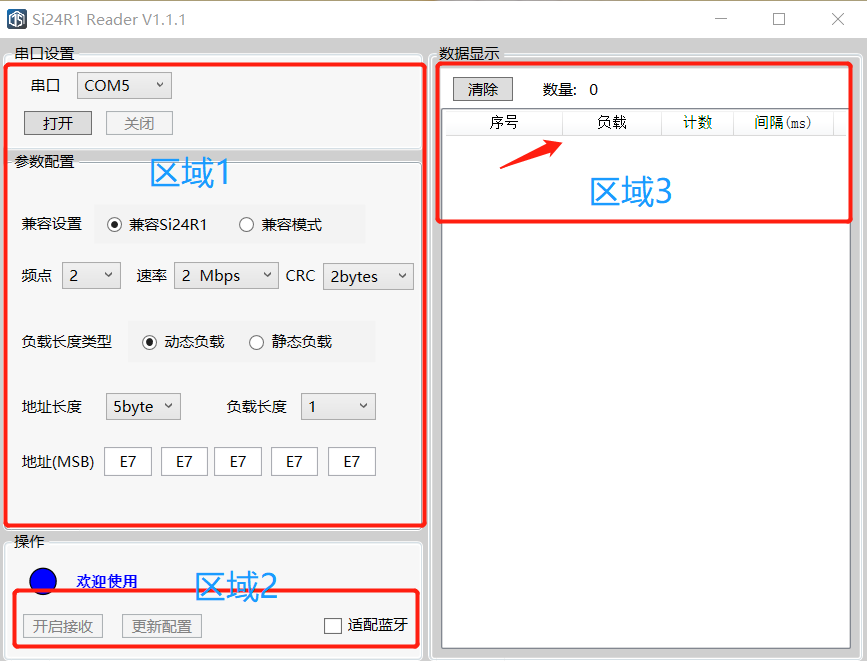
Task: Click the 开启接收 button
Action: click(x=63, y=626)
